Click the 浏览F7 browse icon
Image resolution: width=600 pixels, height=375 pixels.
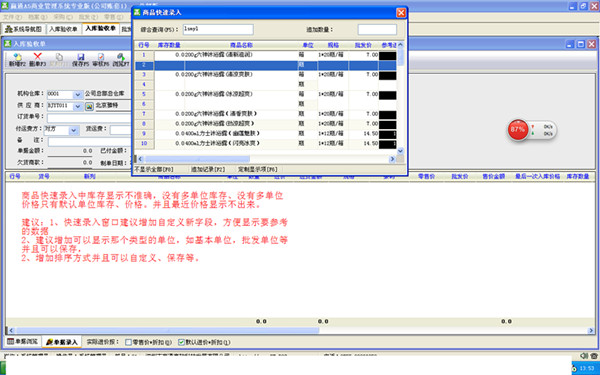click(121, 60)
